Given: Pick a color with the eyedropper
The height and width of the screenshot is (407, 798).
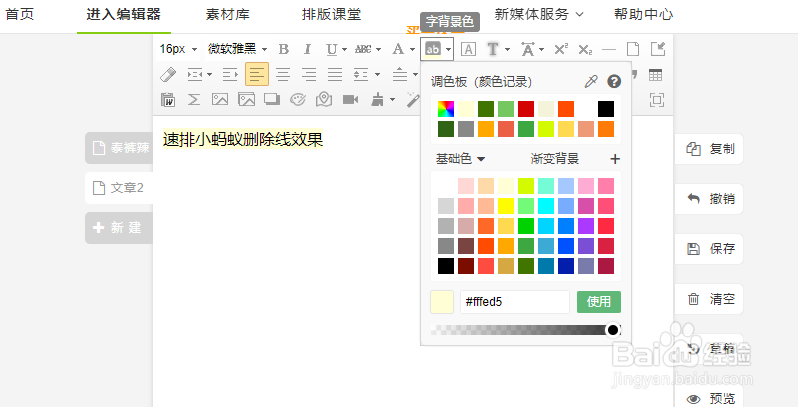Looking at the screenshot, I should [x=591, y=81].
